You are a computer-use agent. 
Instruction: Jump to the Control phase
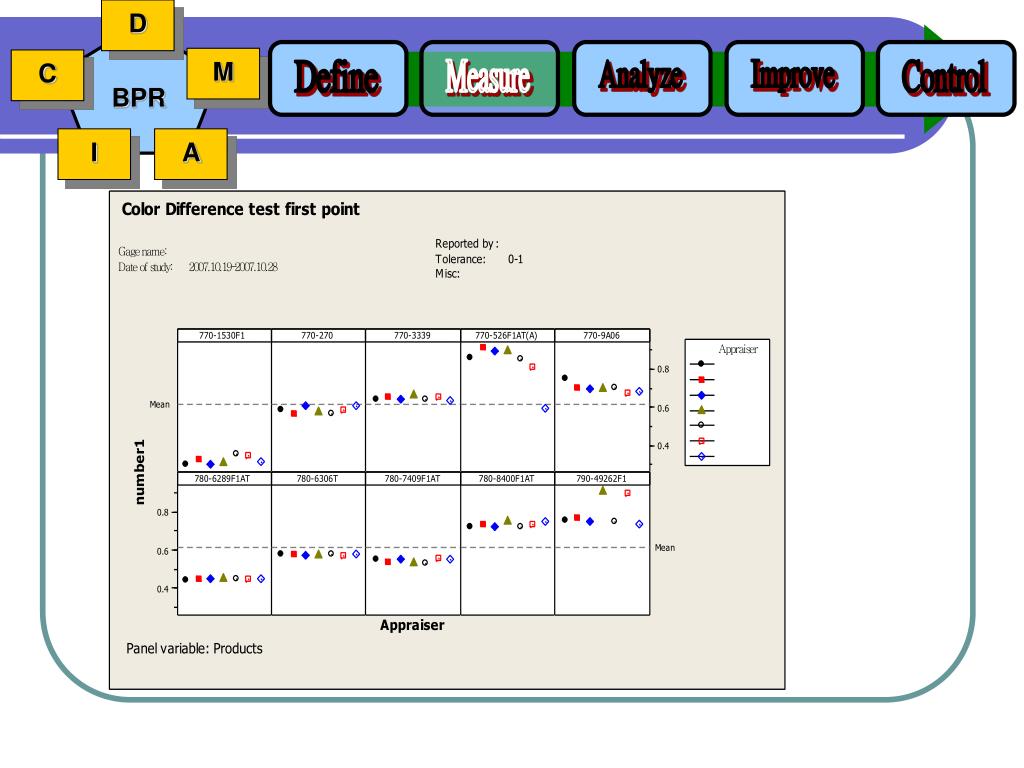click(x=946, y=78)
